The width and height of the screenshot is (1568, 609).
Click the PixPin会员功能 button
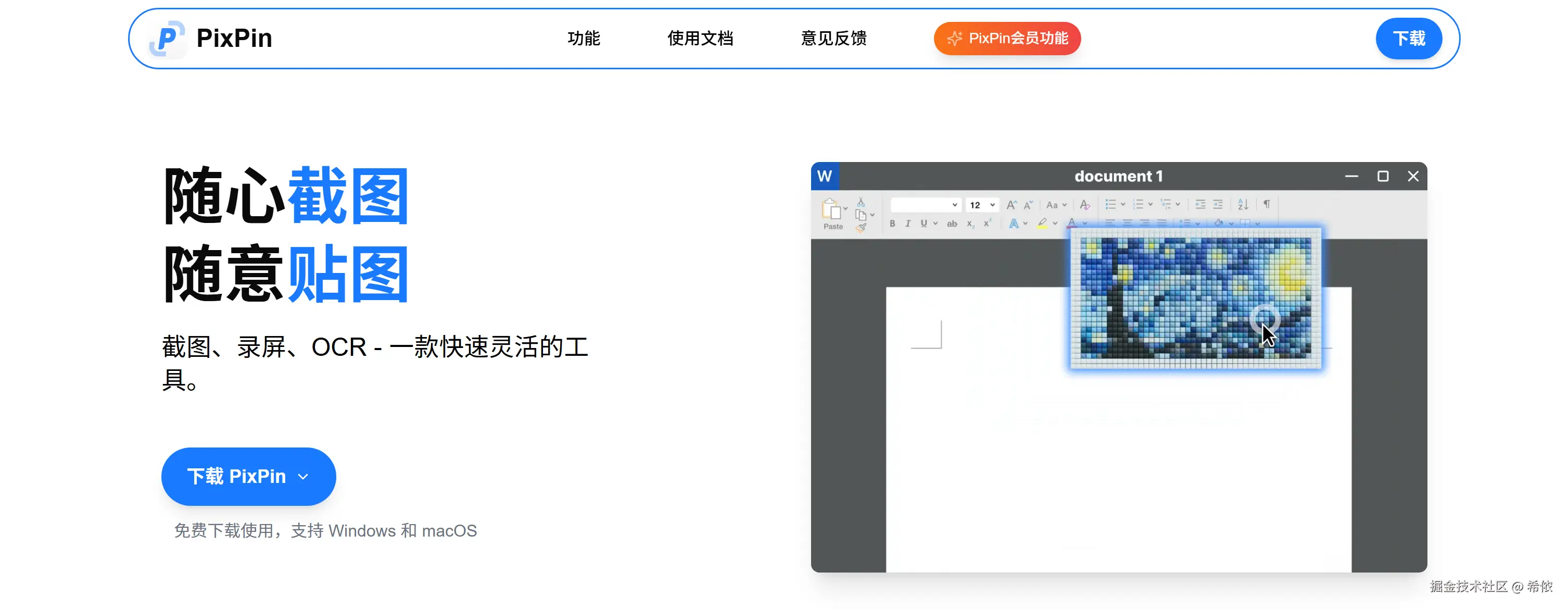[1007, 39]
